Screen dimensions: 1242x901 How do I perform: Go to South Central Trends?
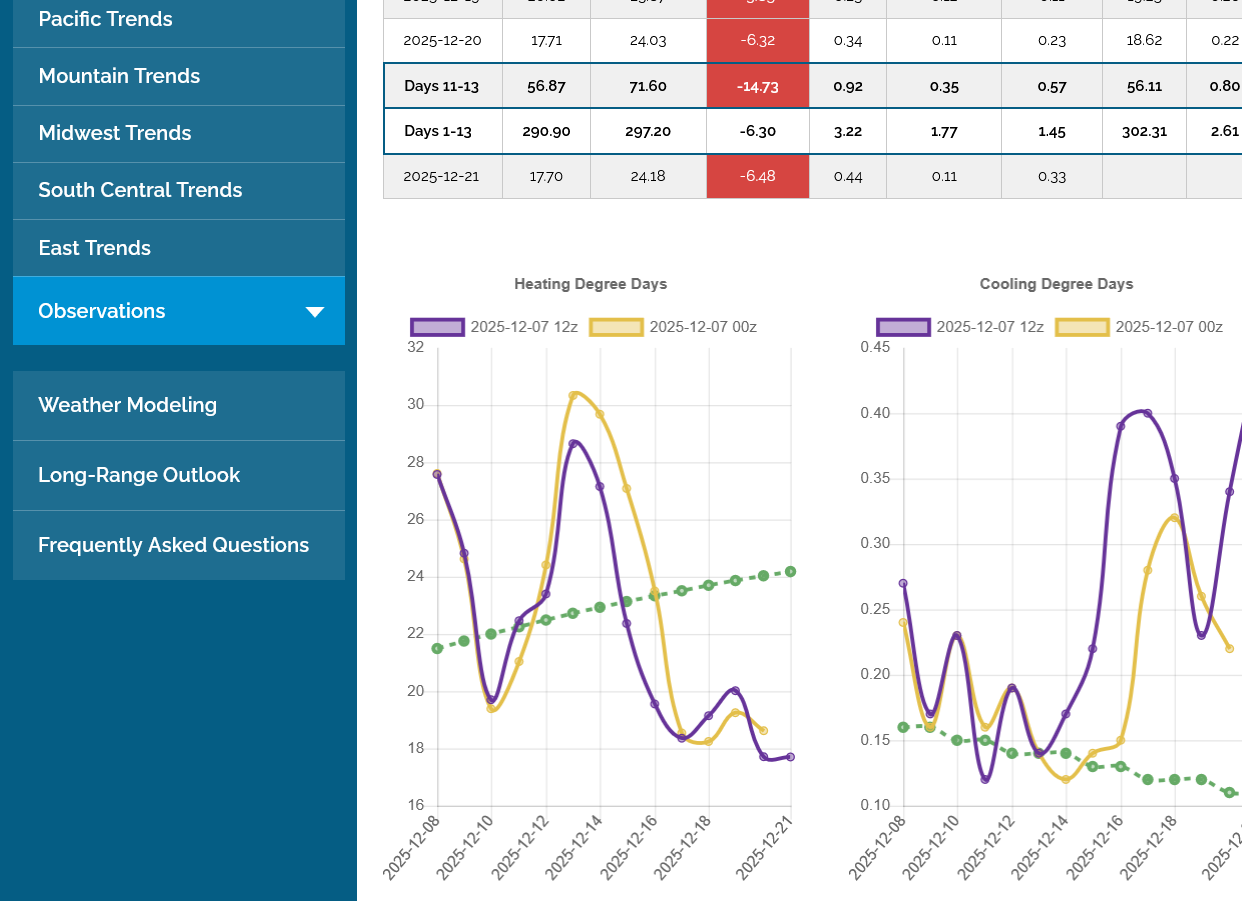140,190
